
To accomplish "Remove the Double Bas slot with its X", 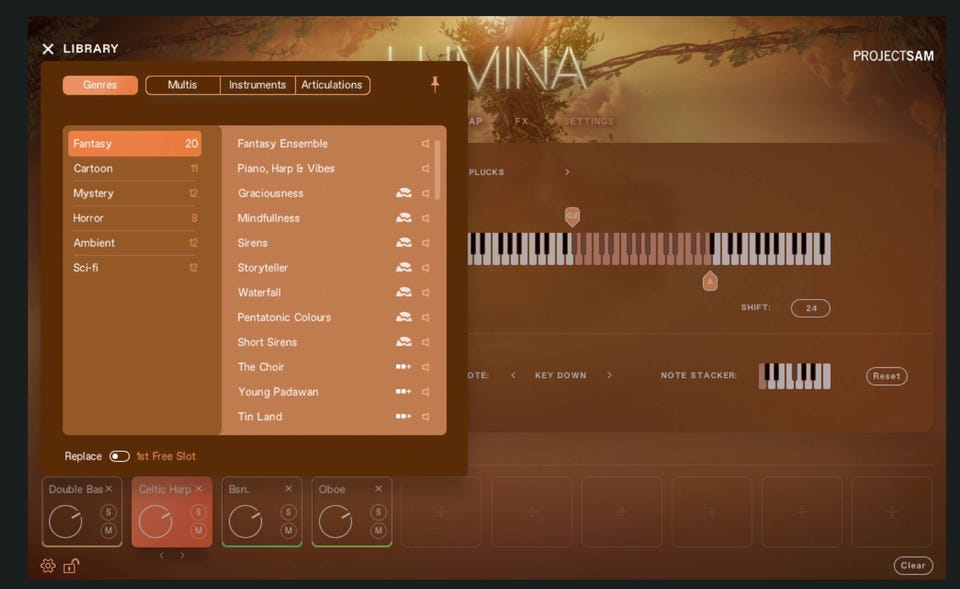I will [108, 489].
